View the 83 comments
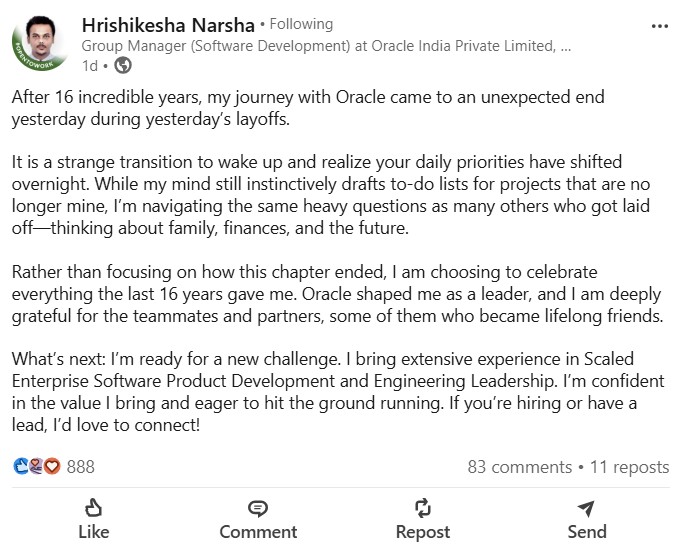The image size is (677, 554). [519, 467]
